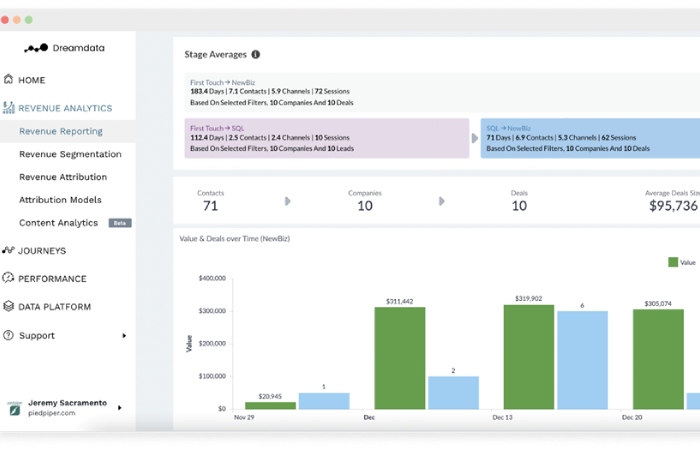
Task: Click the green Value legend swatch
Action: point(673,262)
